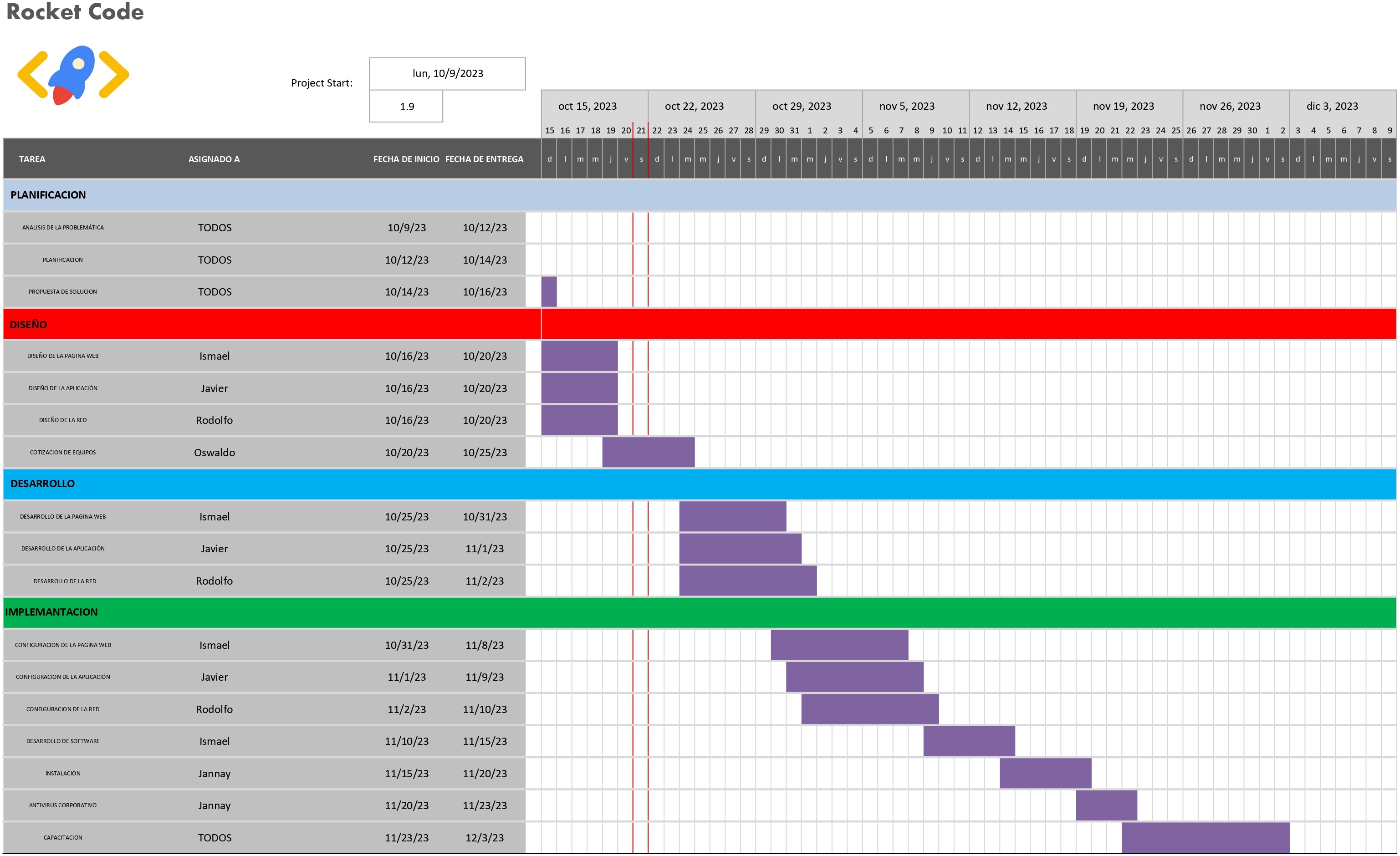The image size is (1400, 856).
Task: Click the Rocket Code title
Action: click(75, 12)
